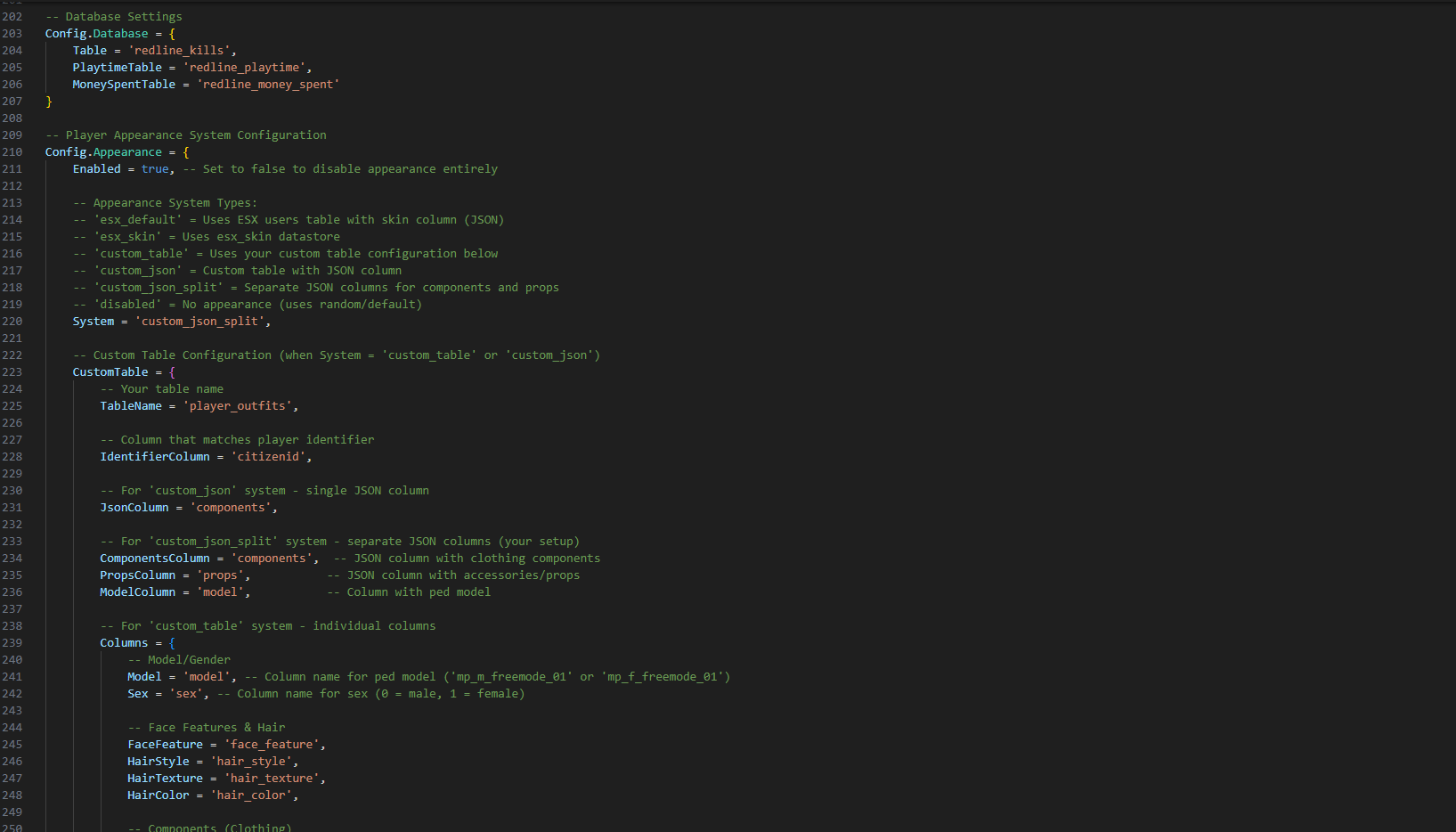This screenshot has height=832, width=1456.
Task: Click the Database Settings comment
Action: pos(114,17)
